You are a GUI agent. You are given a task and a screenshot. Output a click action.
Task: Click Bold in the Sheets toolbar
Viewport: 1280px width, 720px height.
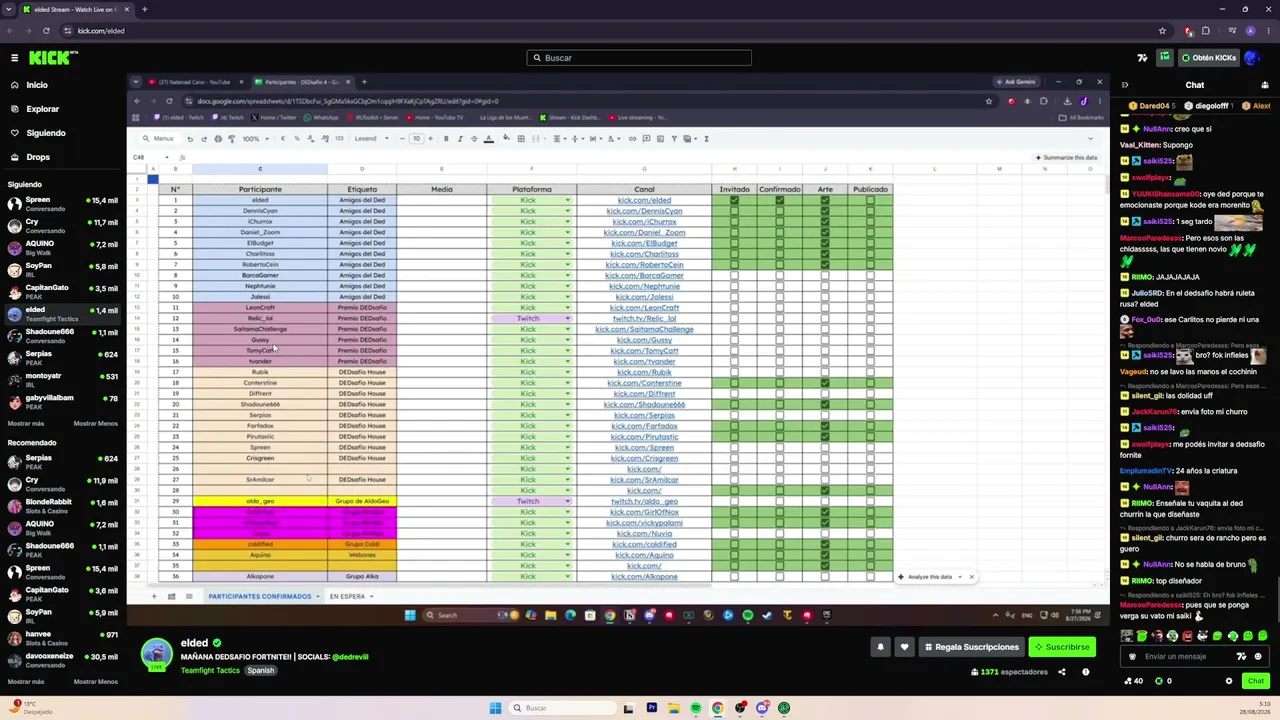(x=446, y=139)
